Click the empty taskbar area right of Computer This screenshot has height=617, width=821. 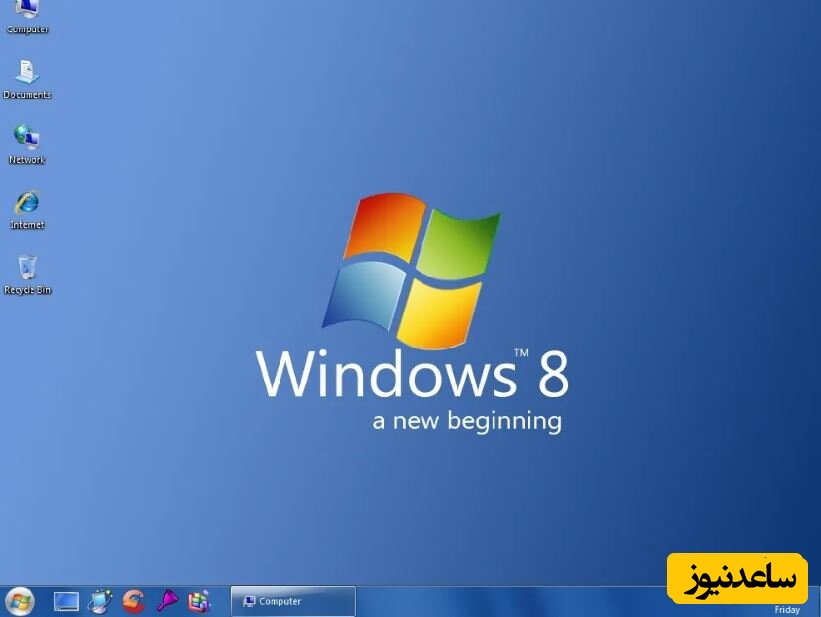coord(500,601)
